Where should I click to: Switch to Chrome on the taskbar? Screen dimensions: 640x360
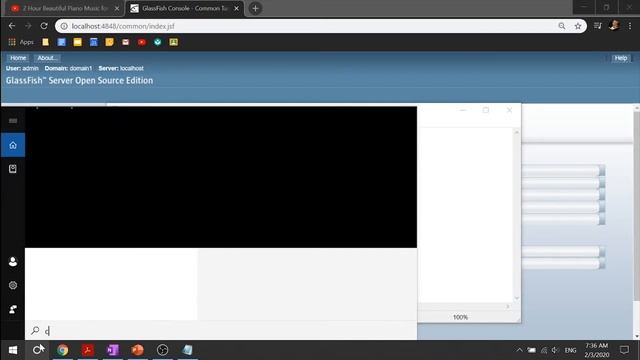click(x=62, y=350)
